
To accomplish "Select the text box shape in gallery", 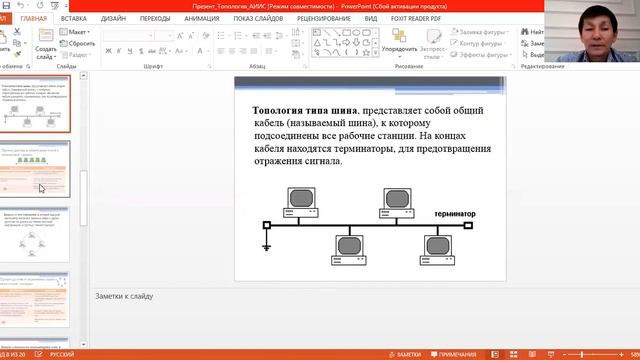I will point(317,32).
